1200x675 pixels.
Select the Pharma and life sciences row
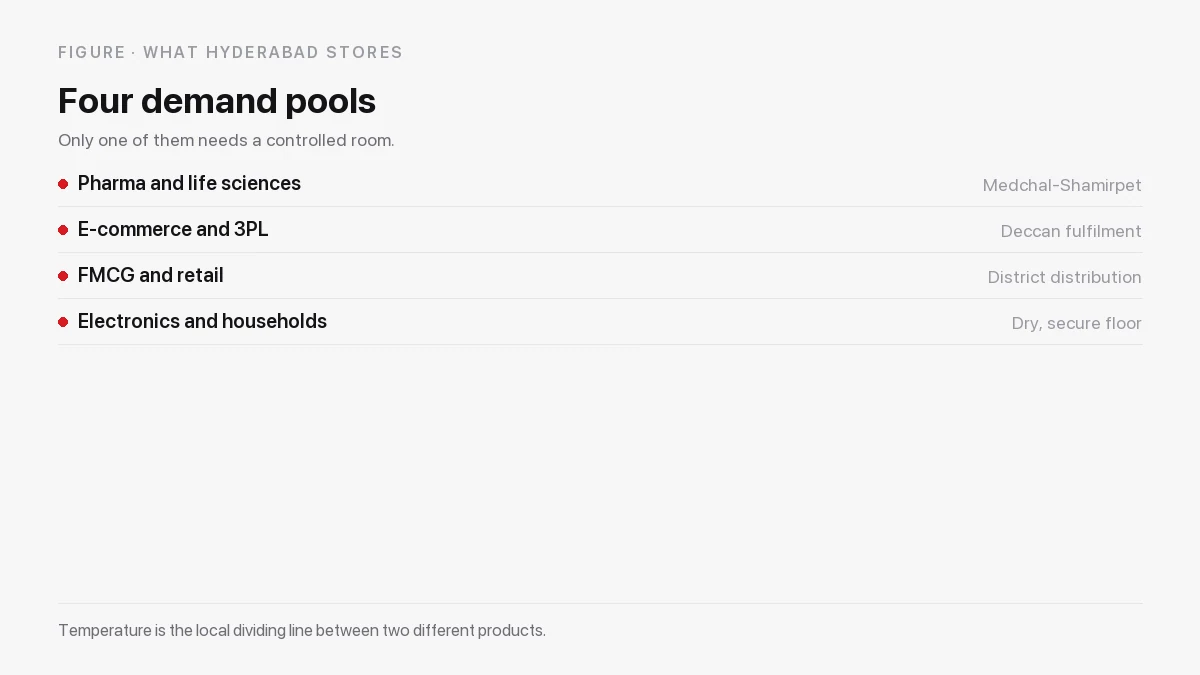coord(600,184)
